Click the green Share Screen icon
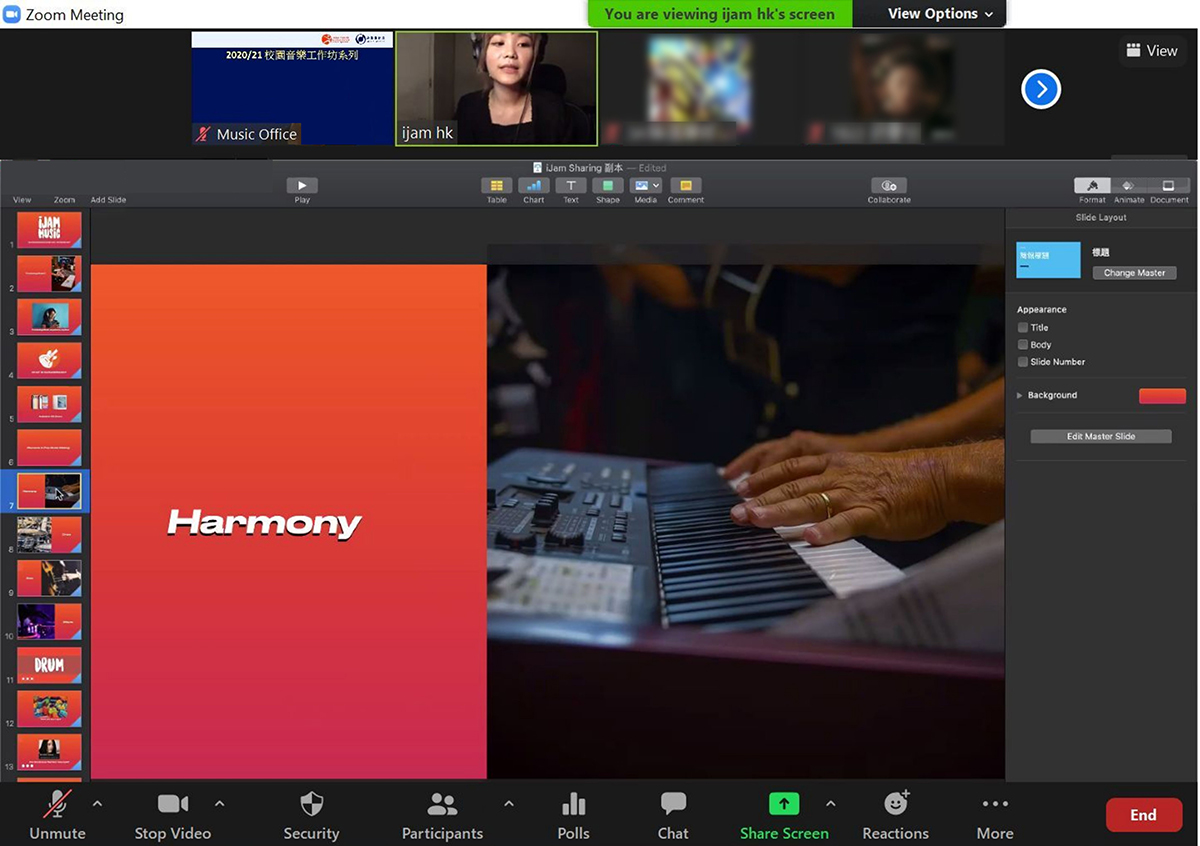The image size is (1200, 846). point(784,804)
